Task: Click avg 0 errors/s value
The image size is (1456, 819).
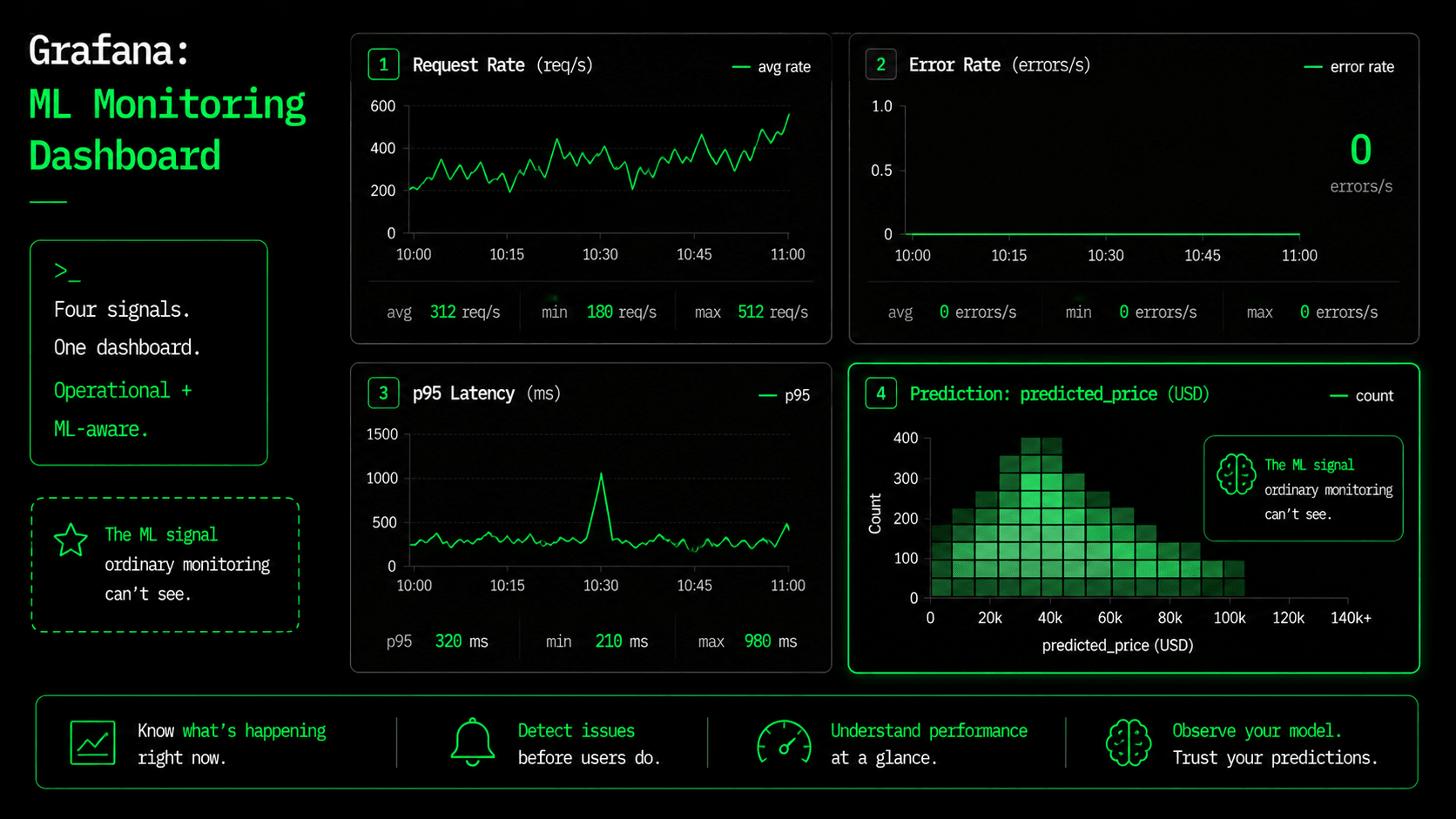Action: [978, 312]
